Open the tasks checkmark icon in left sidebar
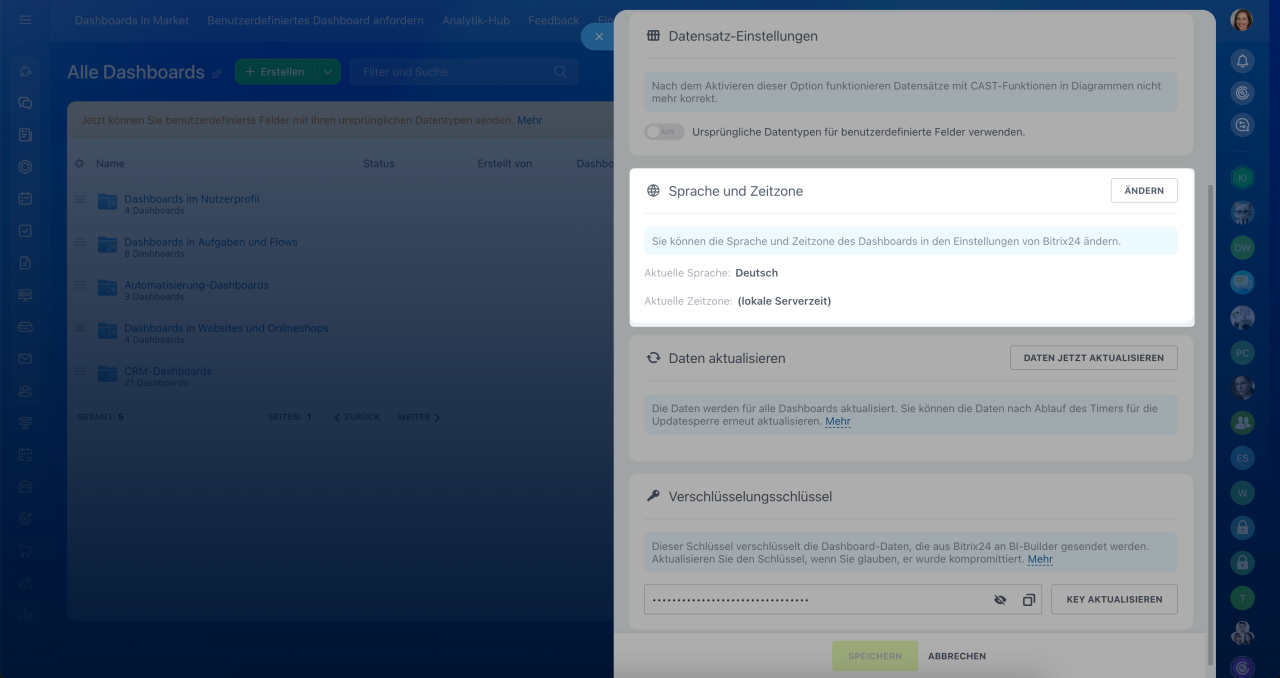Image resolution: width=1280 pixels, height=678 pixels. tap(25, 231)
